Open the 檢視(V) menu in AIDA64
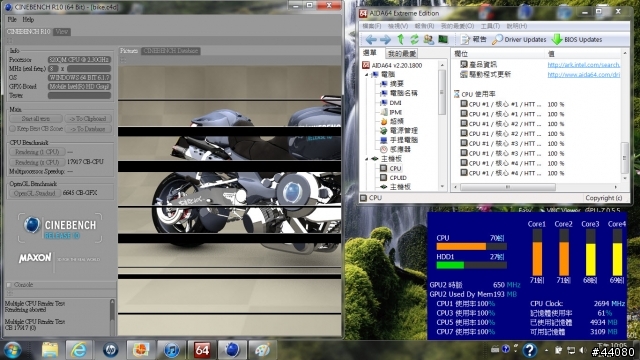This screenshot has height=360, width=640. (398, 26)
